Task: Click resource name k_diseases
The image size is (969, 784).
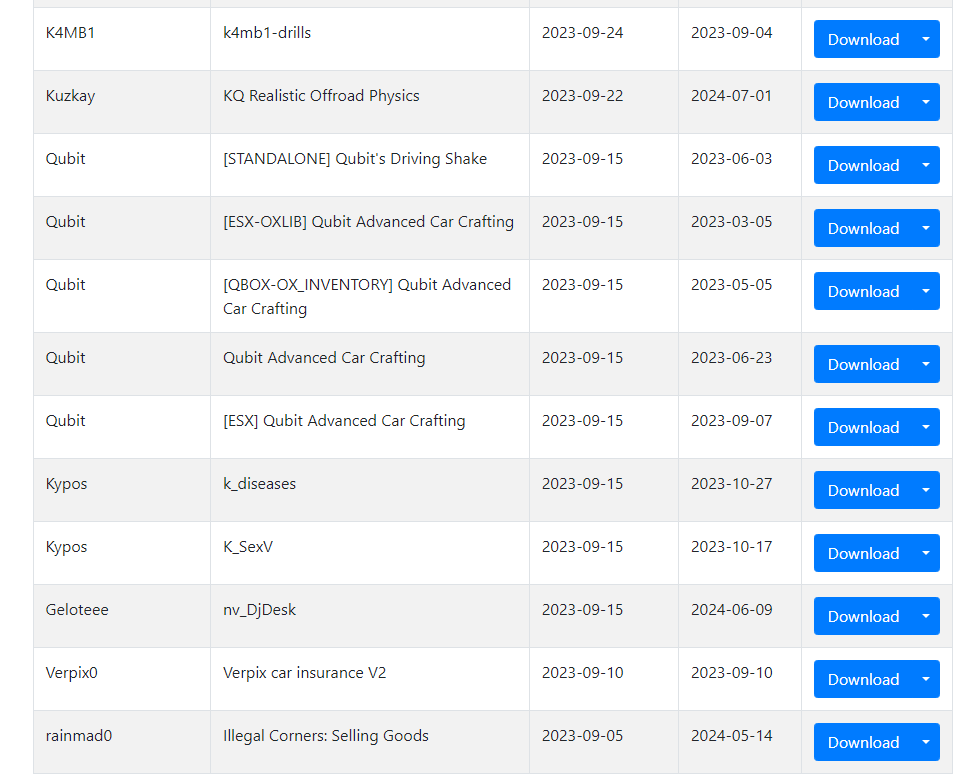Action: (260, 484)
